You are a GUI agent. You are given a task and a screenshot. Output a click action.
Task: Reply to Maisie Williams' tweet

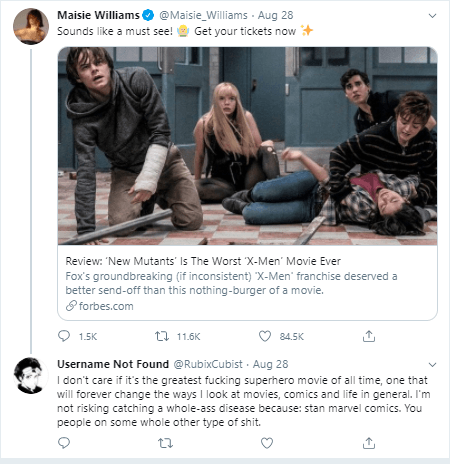(64, 336)
